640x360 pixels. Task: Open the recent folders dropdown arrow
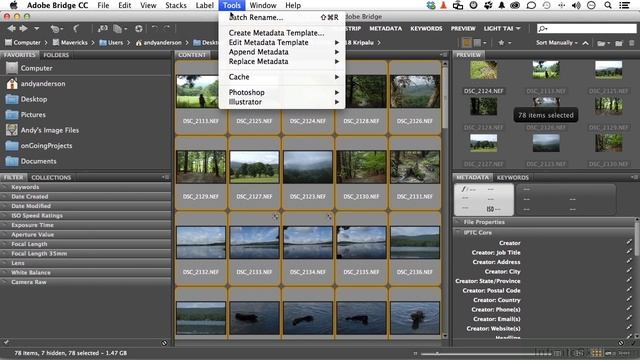[x=37, y=29]
